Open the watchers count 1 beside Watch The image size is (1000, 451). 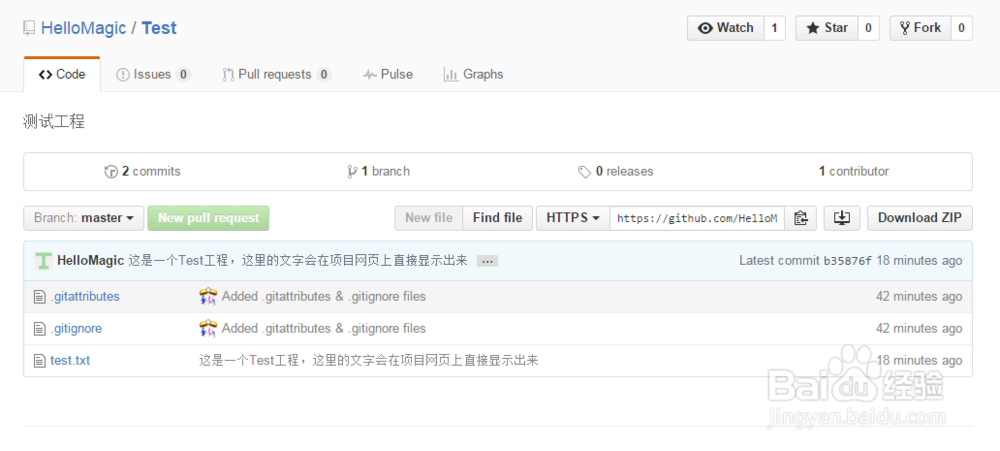tap(774, 28)
